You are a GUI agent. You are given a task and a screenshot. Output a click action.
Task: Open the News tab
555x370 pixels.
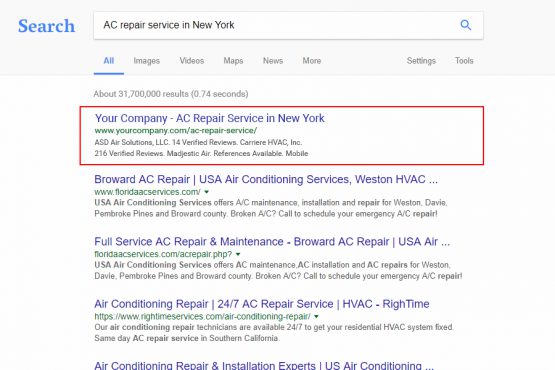273,61
